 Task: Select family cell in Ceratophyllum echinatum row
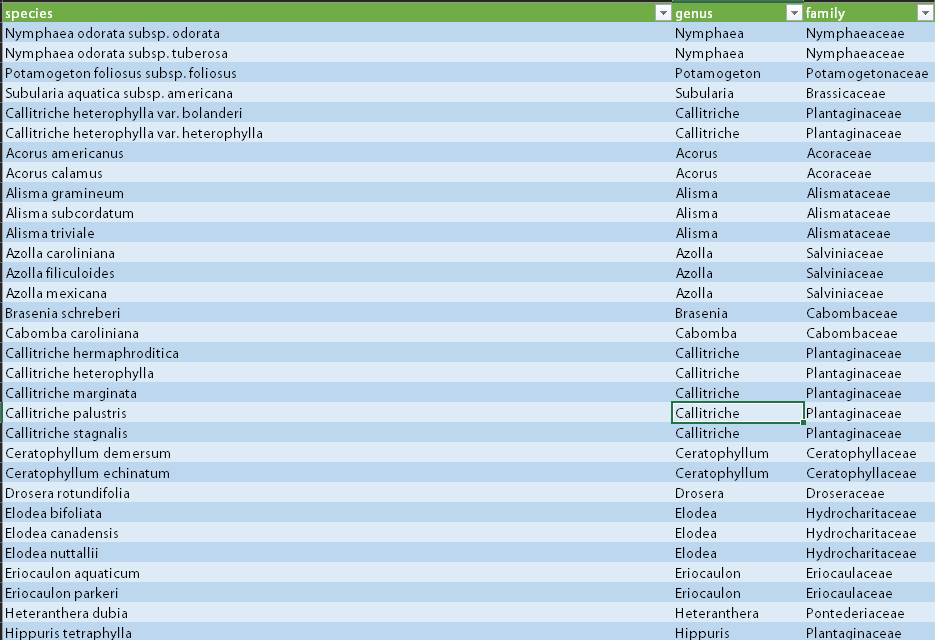869,473
